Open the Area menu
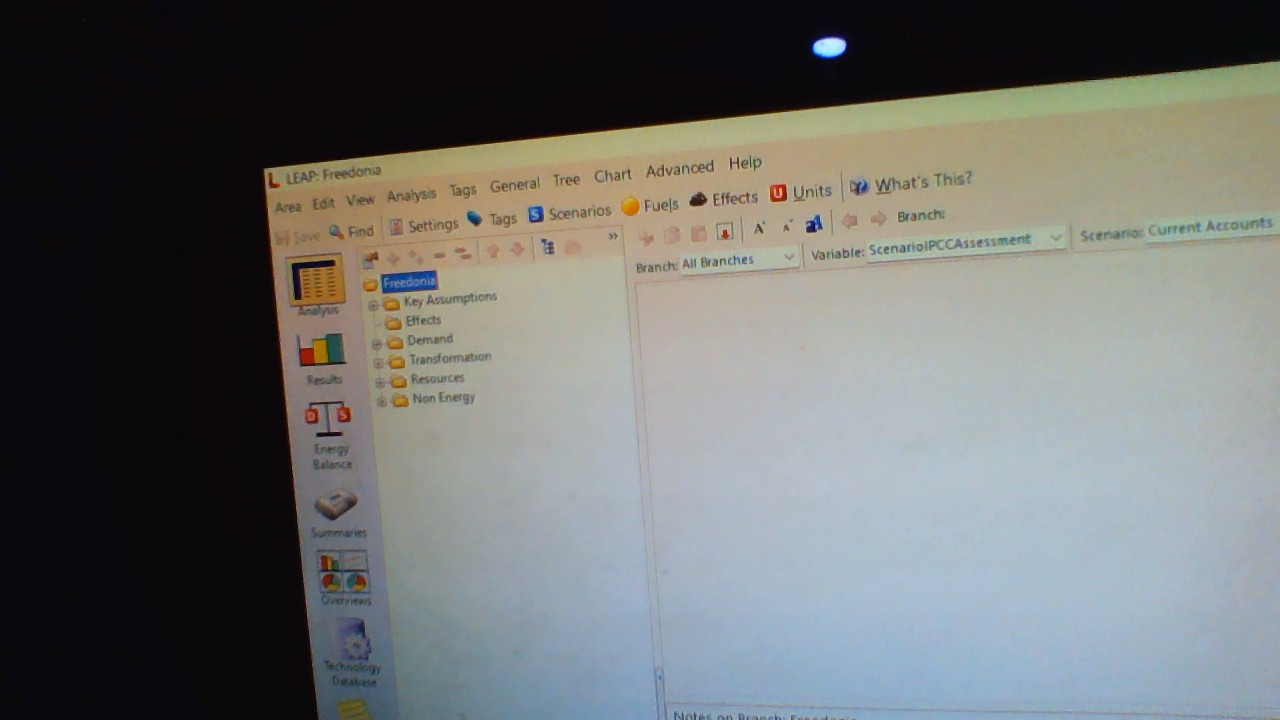Image resolution: width=1280 pixels, height=720 pixels. [288, 207]
